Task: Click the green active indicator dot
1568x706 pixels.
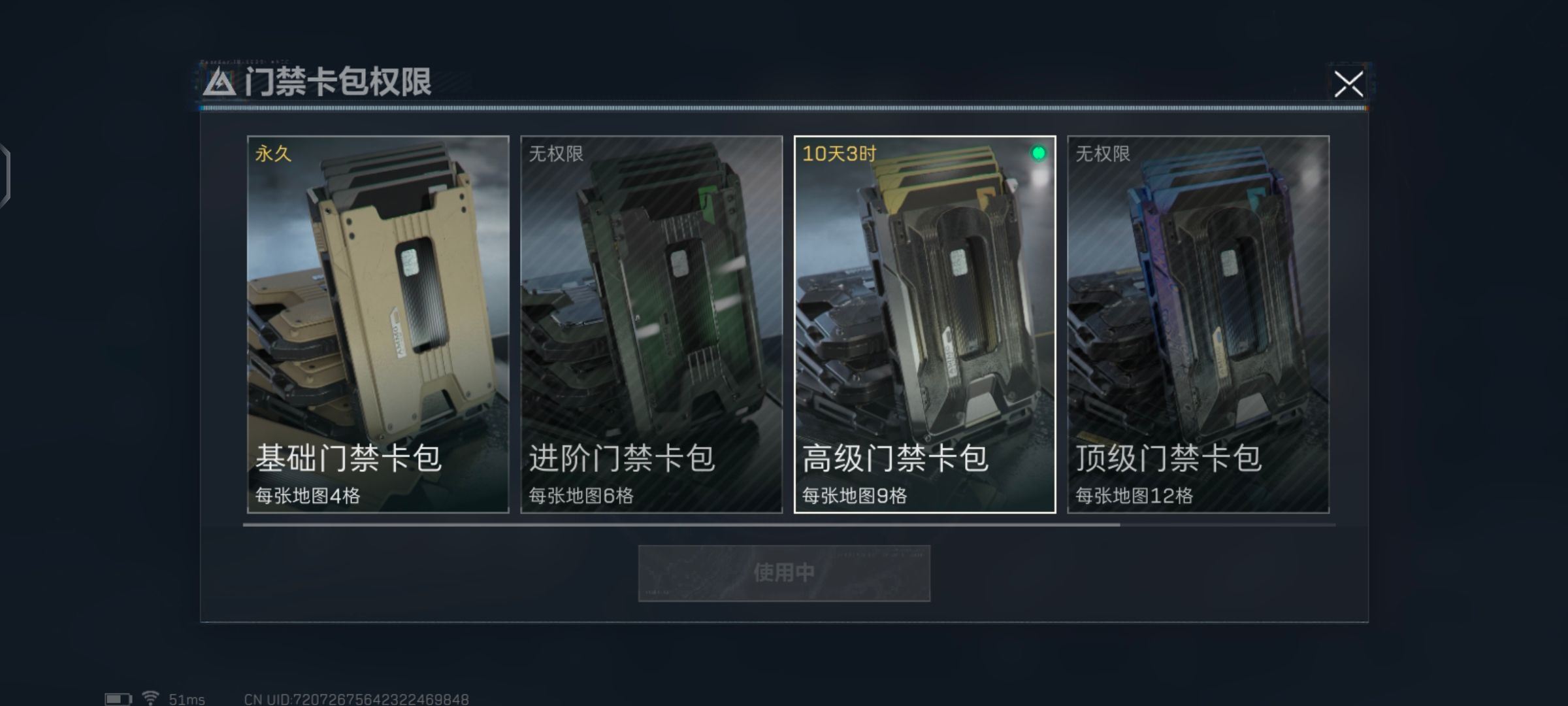Action: pyautogui.click(x=1038, y=153)
